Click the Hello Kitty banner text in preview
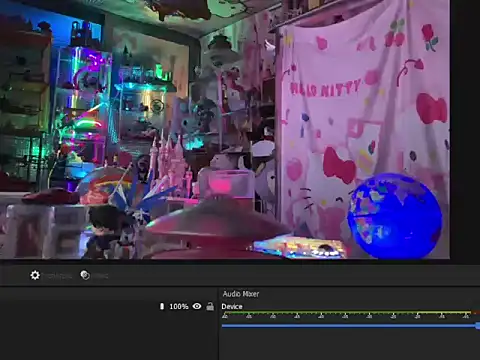Viewport: 480px width, 360px height. click(x=325, y=88)
